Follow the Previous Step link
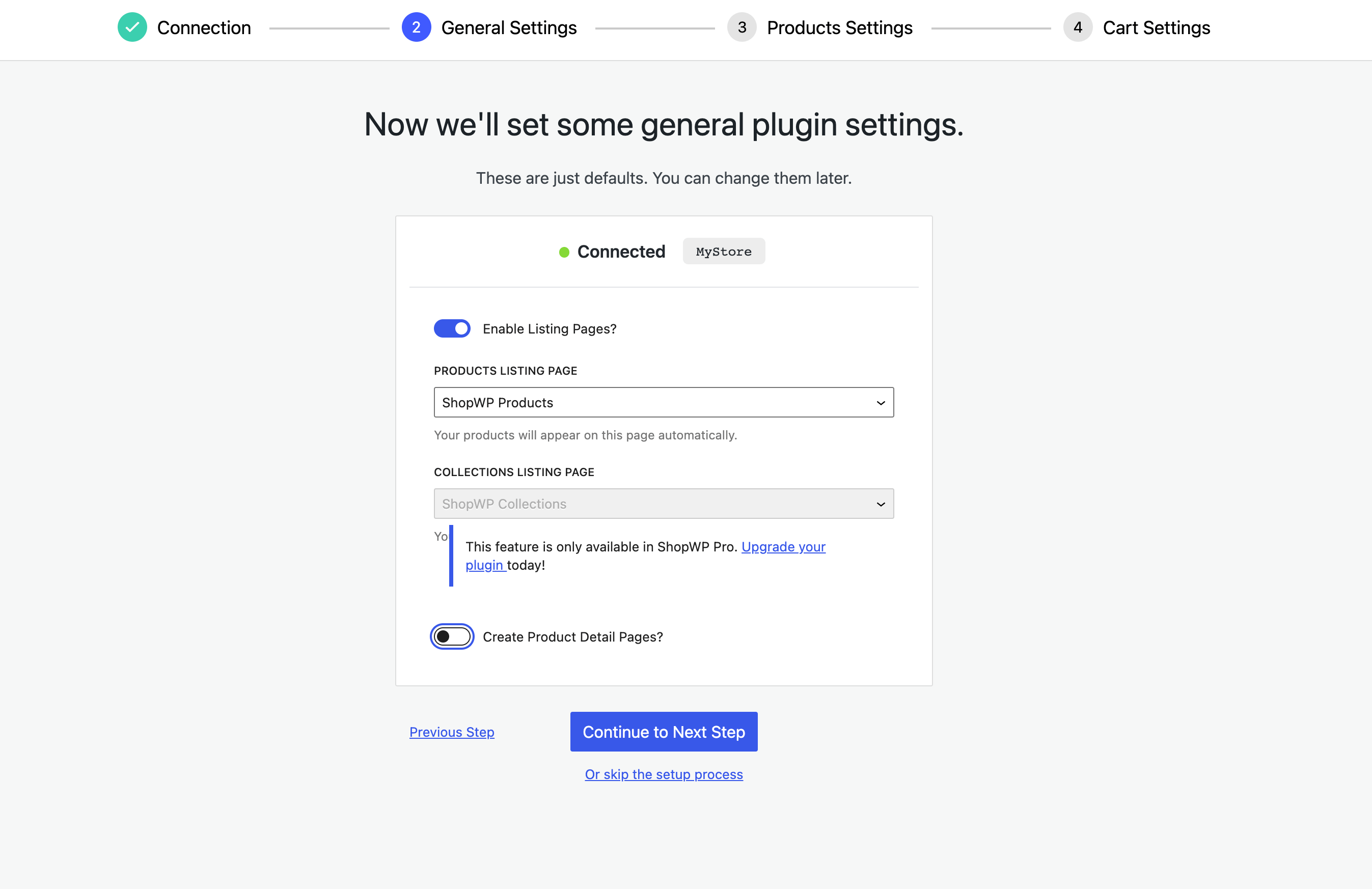The height and width of the screenshot is (889, 1372). point(451,732)
